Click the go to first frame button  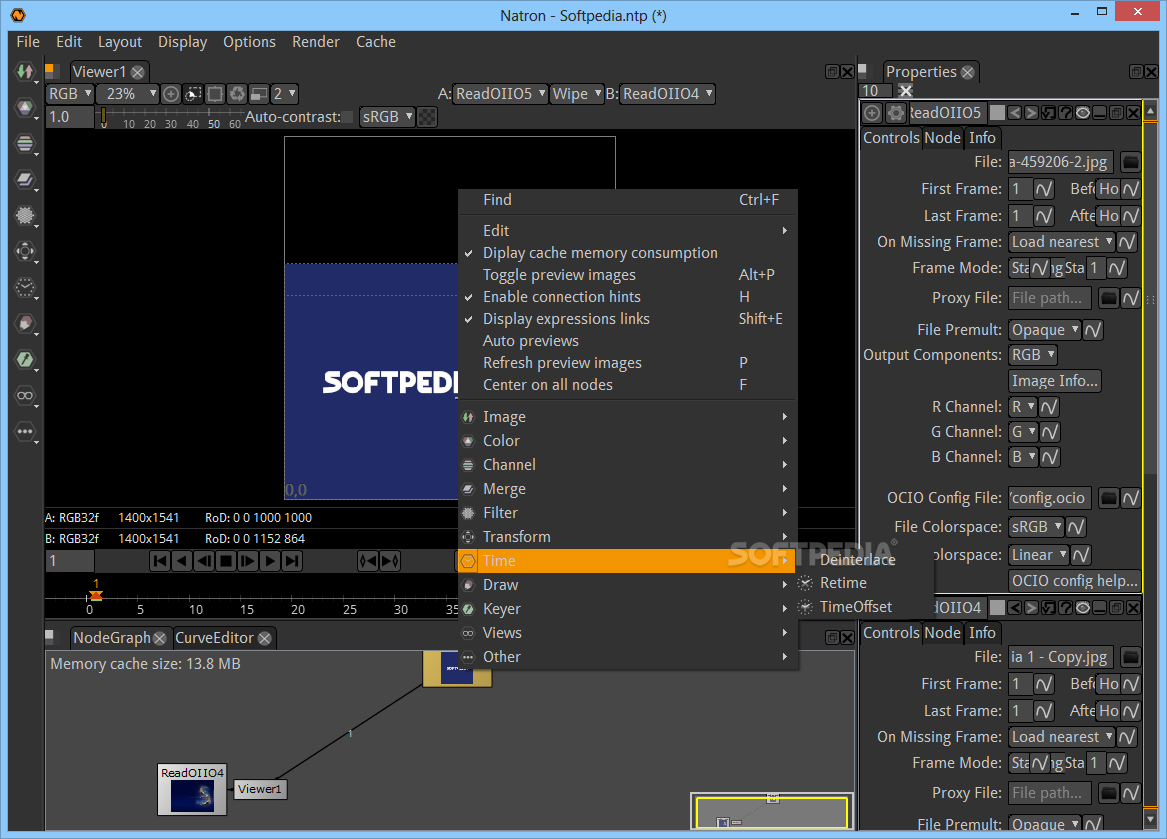(159, 561)
